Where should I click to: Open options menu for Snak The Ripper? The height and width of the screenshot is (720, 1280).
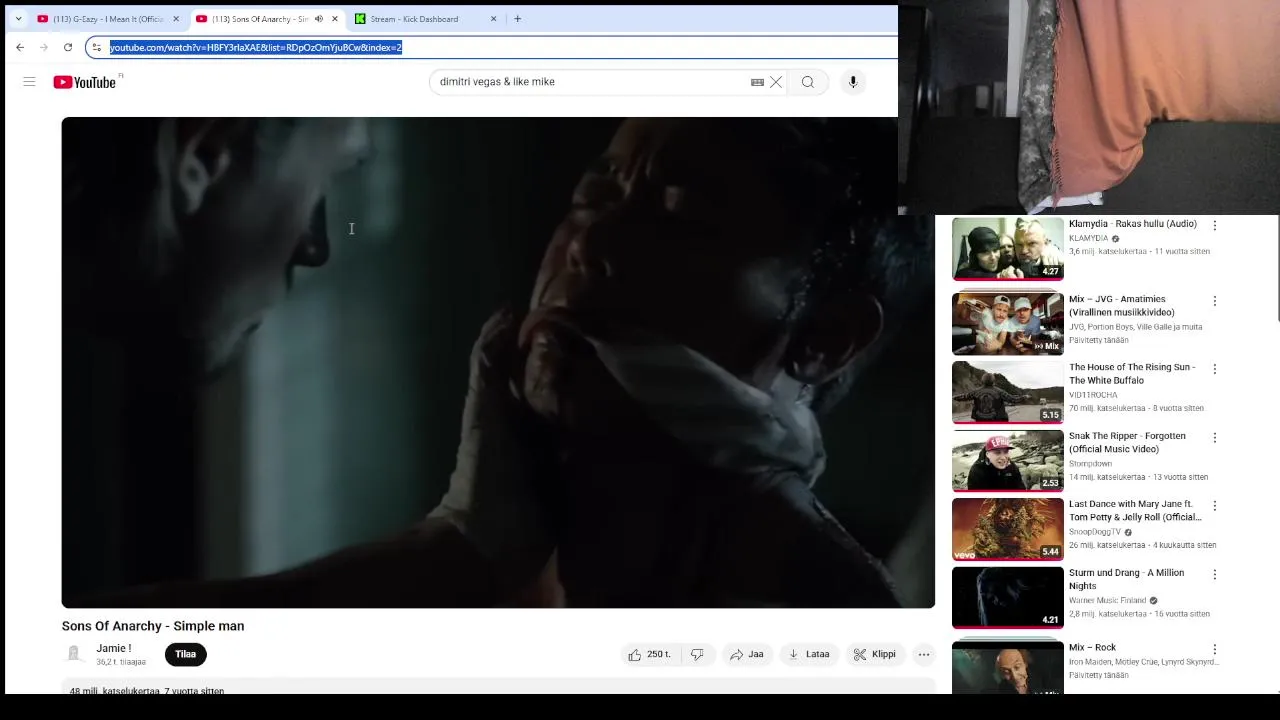click(x=1215, y=438)
